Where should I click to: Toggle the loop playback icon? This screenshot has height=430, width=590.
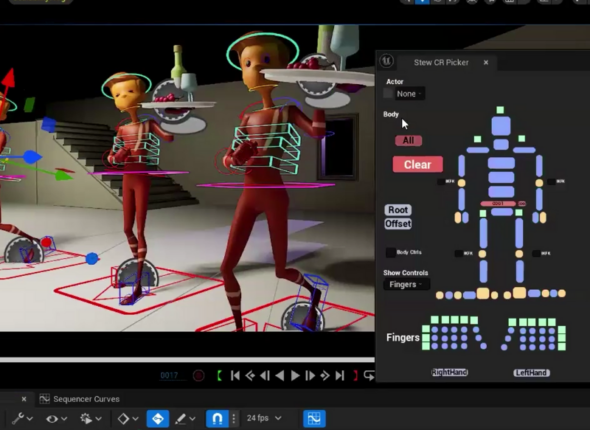click(369, 375)
